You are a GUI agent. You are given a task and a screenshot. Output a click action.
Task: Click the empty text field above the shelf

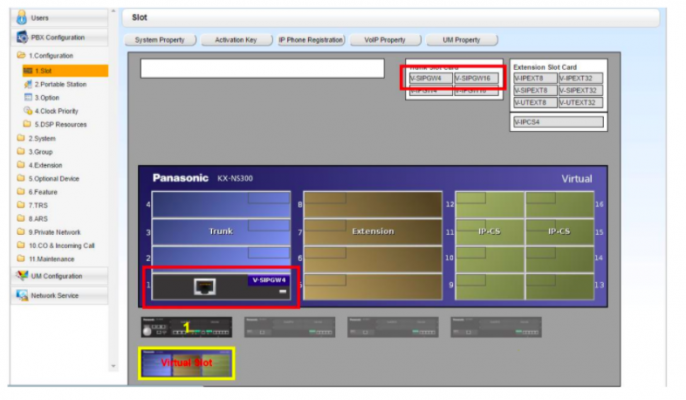point(262,69)
